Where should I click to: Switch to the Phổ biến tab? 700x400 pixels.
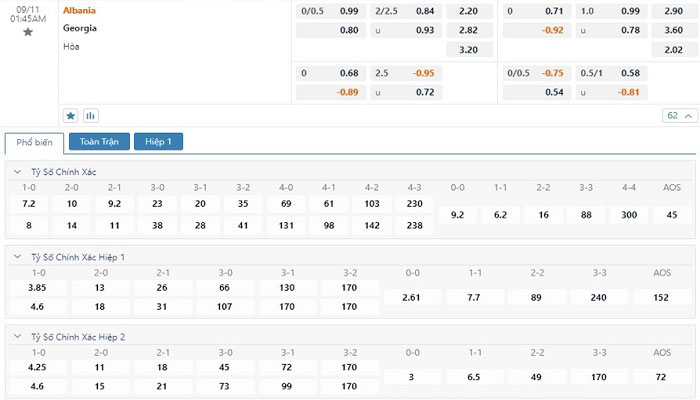[34, 142]
